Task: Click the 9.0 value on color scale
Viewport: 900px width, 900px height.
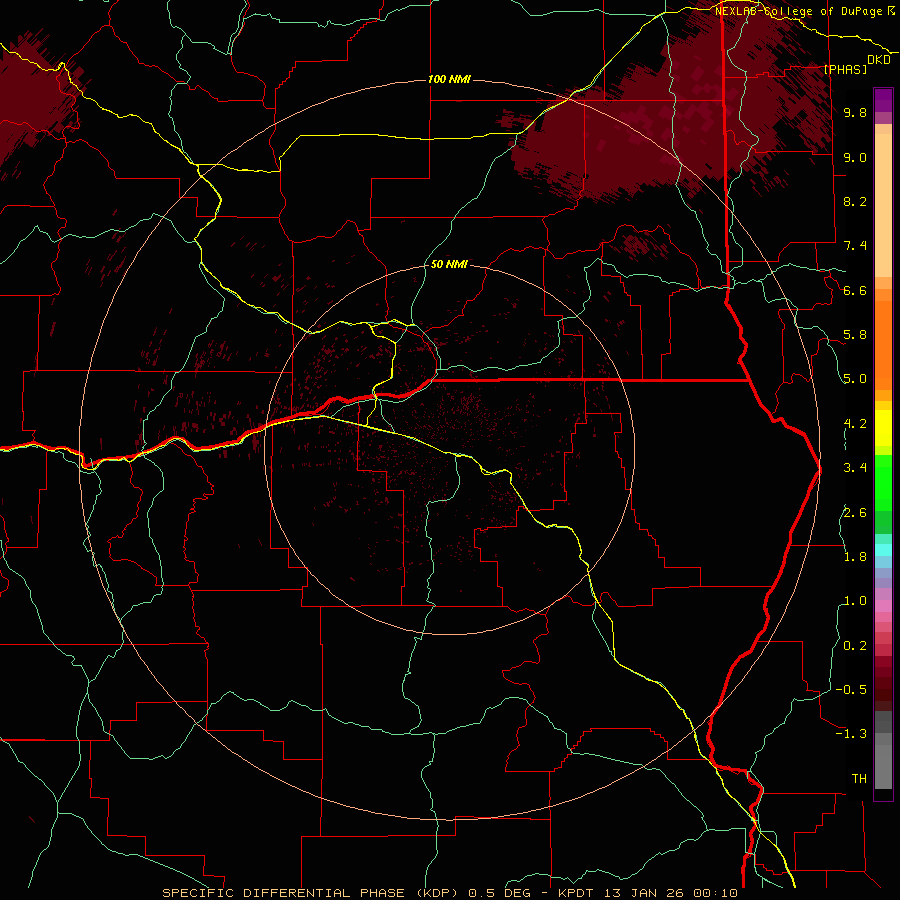Action: pos(855,157)
